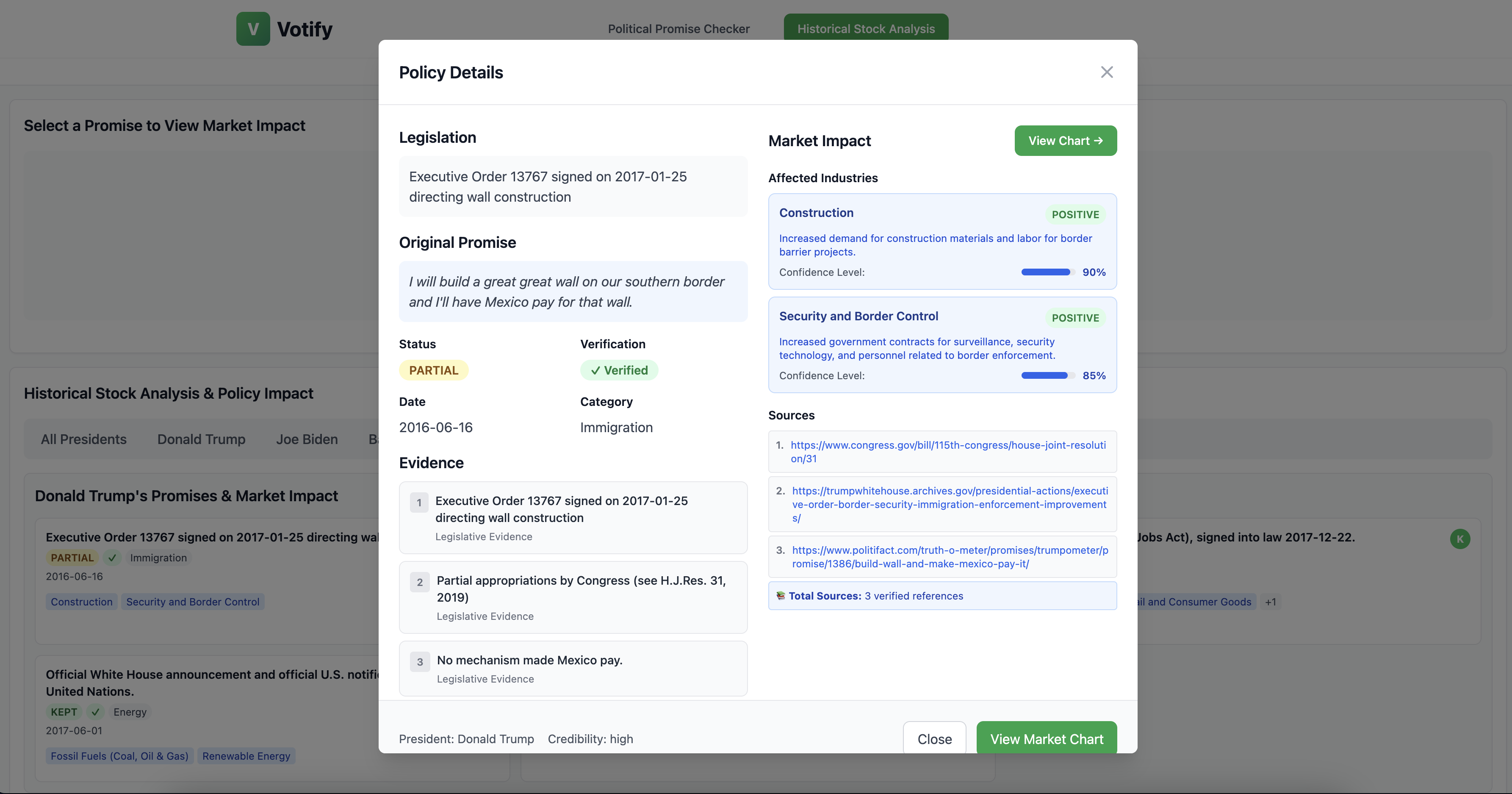Image resolution: width=1512 pixels, height=794 pixels.
Task: Open the Political Promise Checker tab
Action: [678, 29]
